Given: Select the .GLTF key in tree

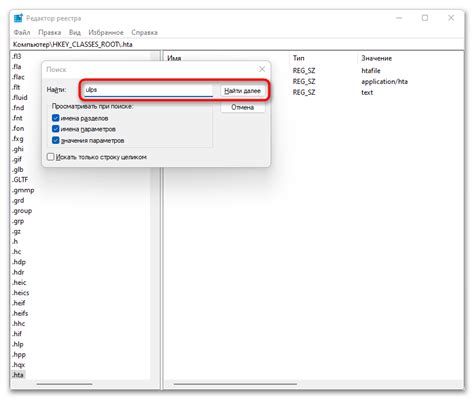Looking at the screenshot, I should (20, 179).
